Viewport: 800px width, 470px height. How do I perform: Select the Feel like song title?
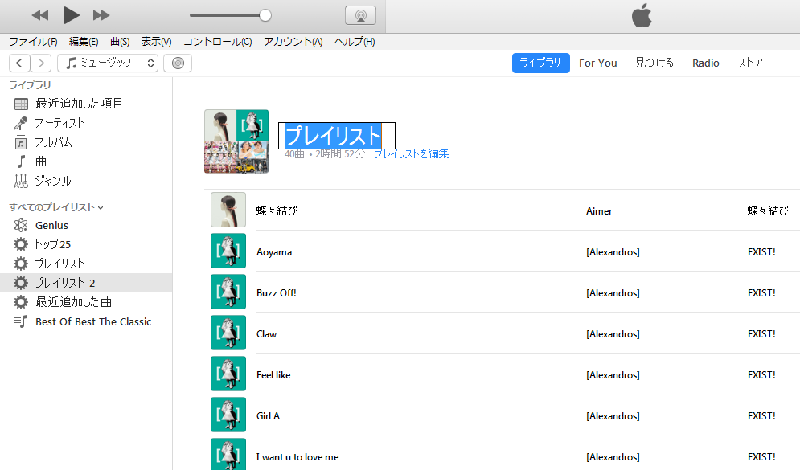pos(273,375)
